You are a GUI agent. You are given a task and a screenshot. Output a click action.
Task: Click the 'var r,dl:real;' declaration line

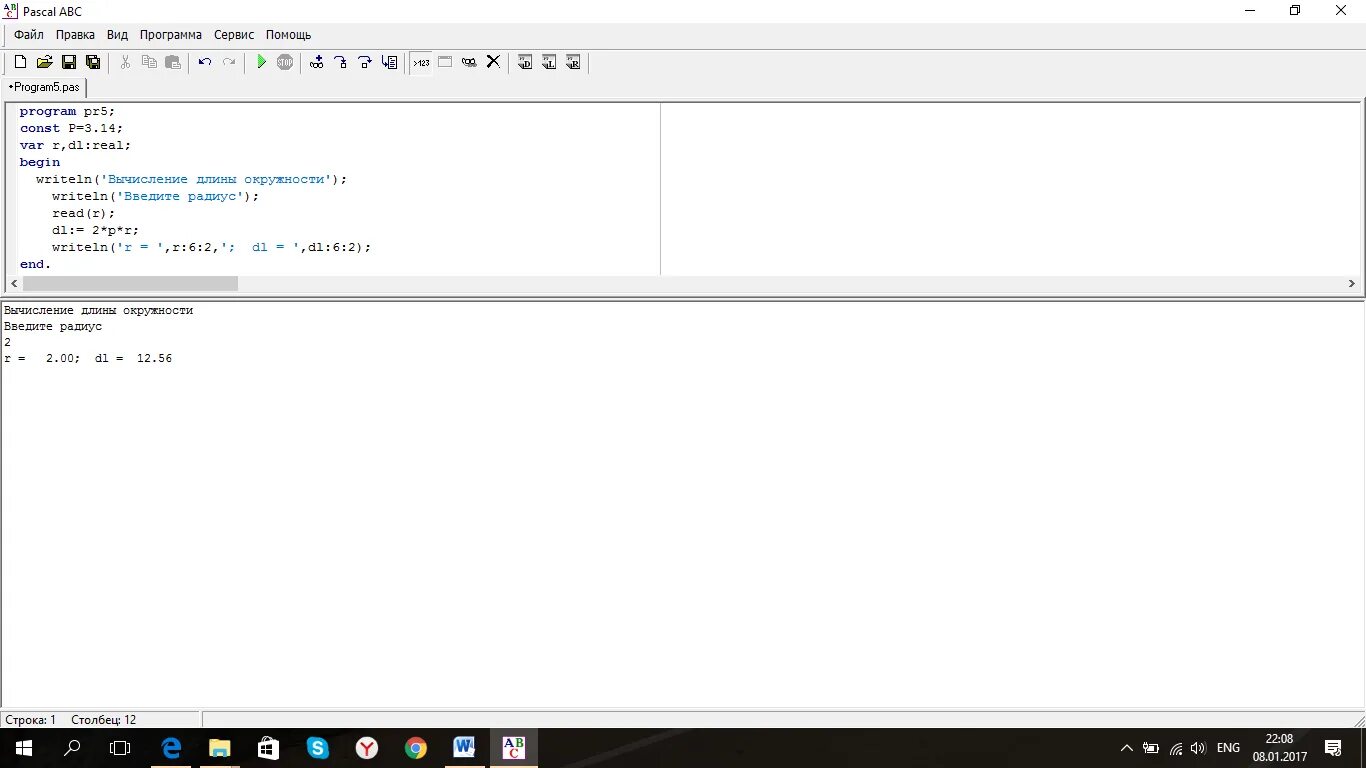(75, 145)
